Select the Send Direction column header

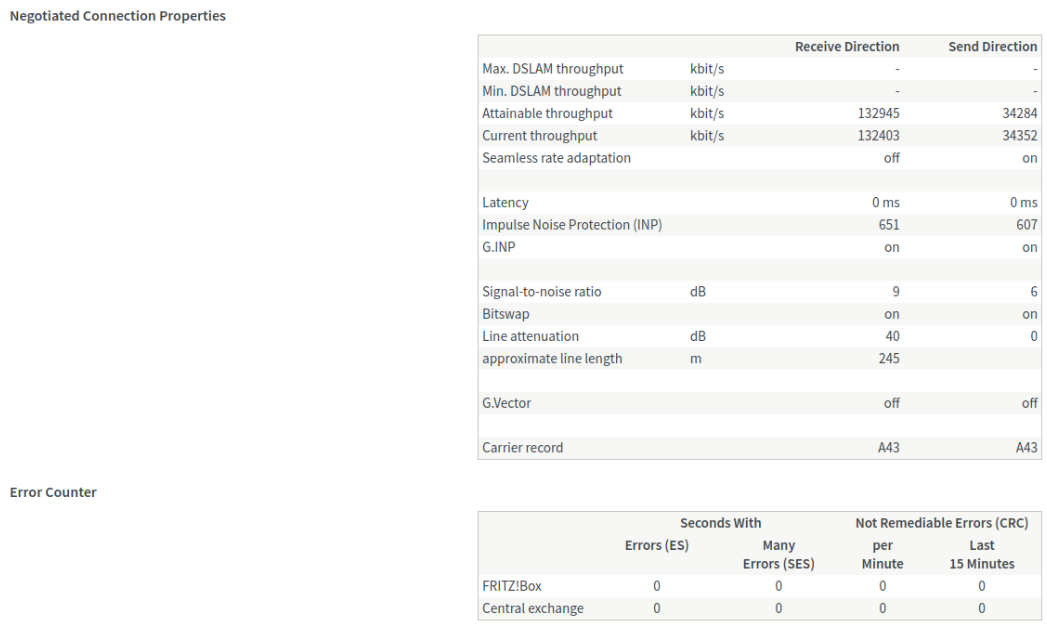[992, 47]
